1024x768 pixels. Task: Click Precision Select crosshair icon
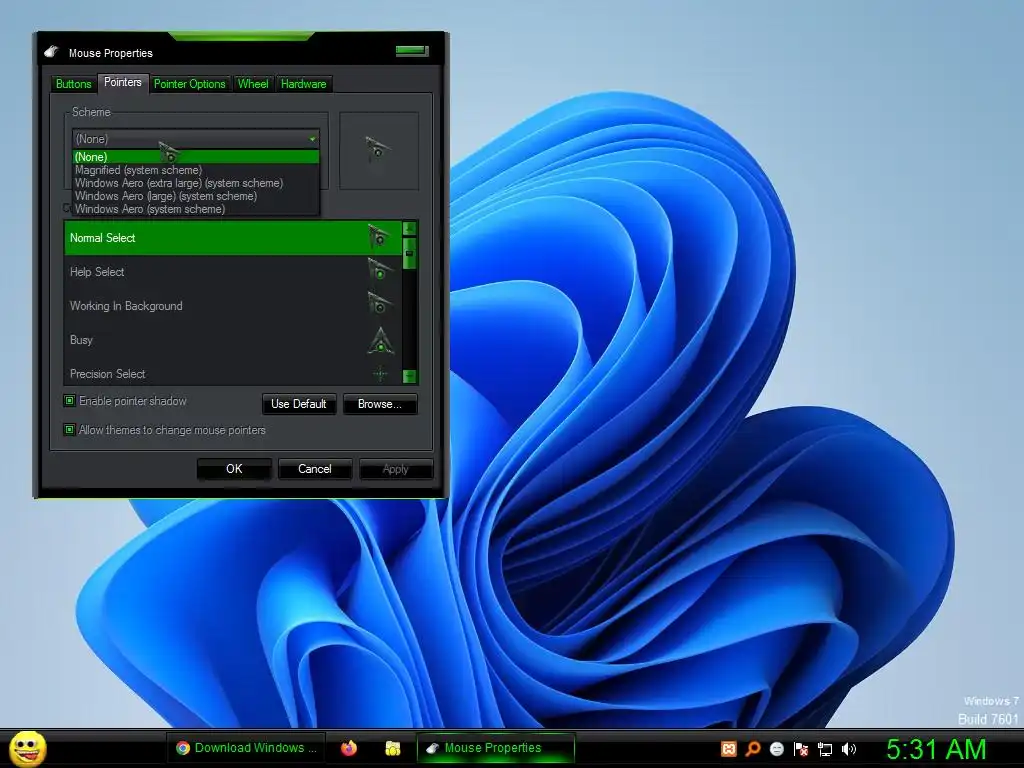[380, 374]
